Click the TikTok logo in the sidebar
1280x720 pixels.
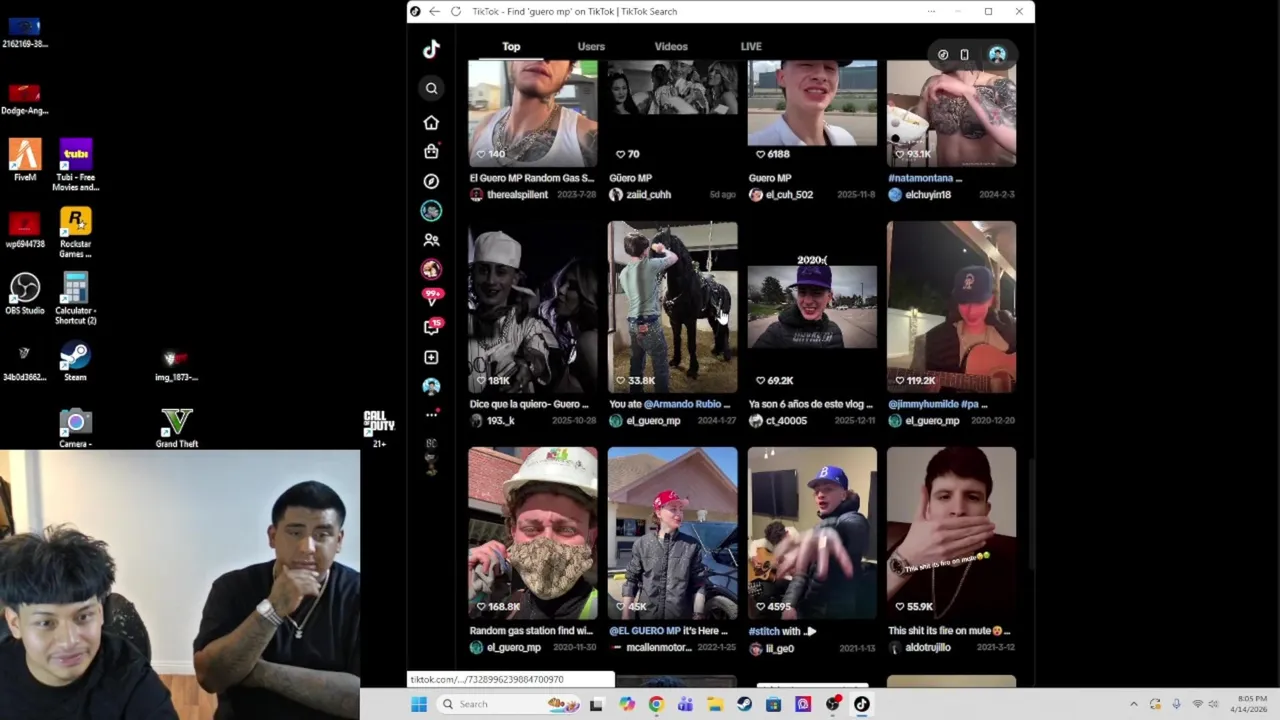pyautogui.click(x=431, y=49)
